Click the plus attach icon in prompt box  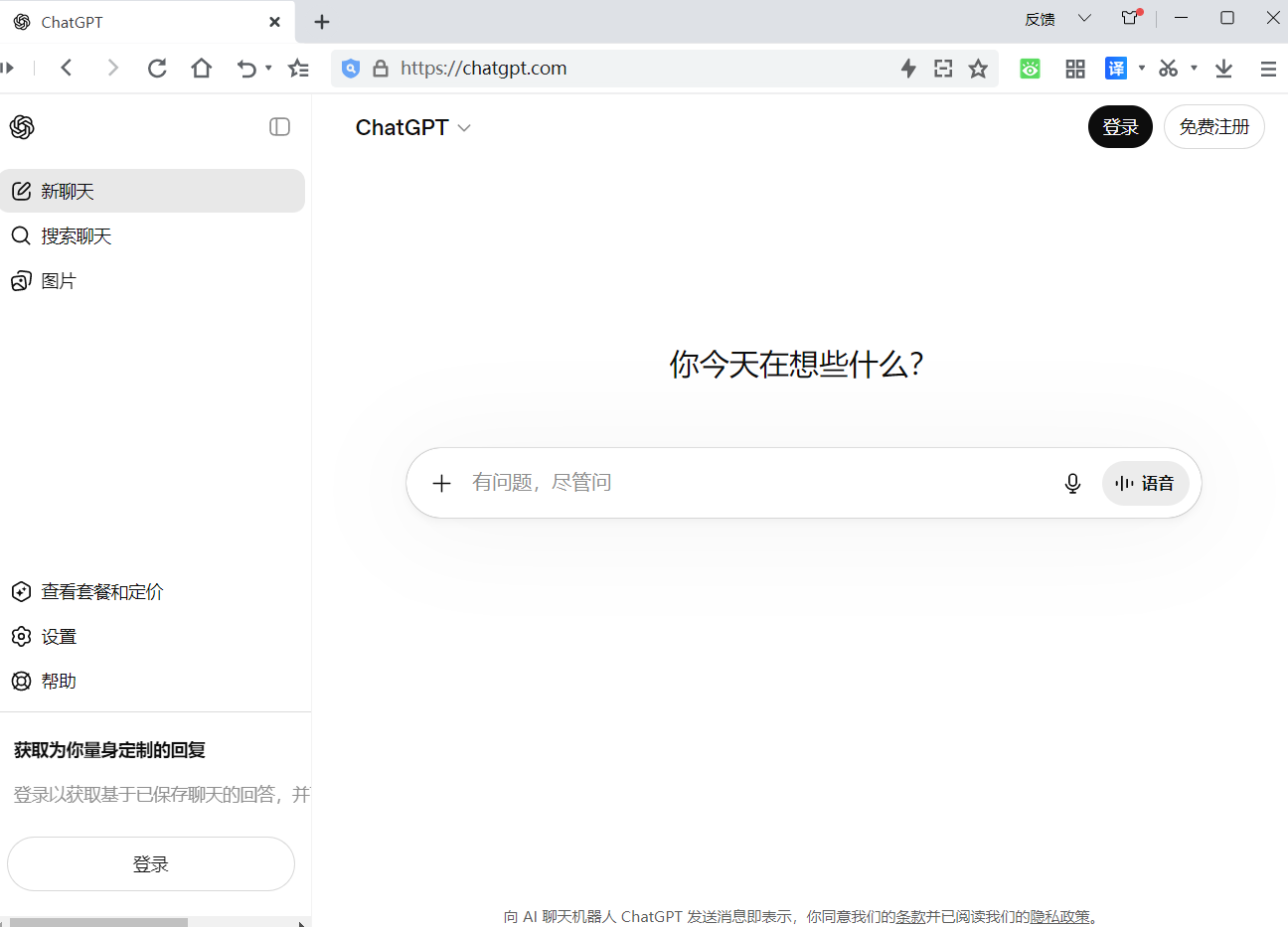tap(442, 483)
